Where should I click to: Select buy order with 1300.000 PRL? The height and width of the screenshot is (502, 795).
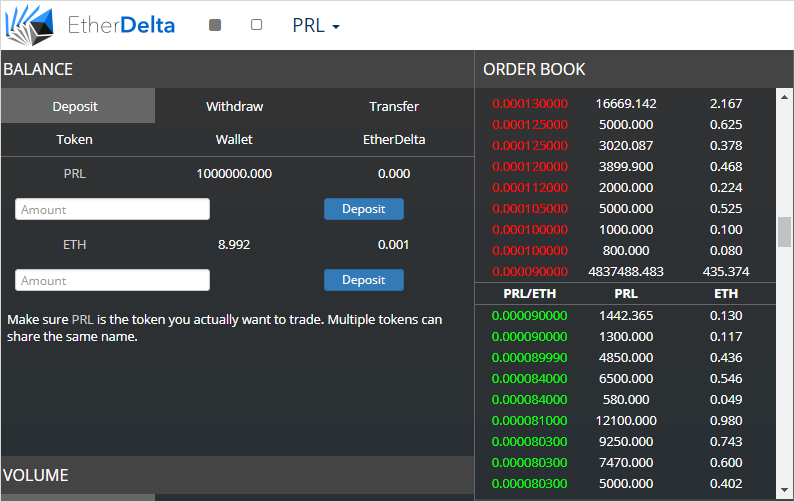(x=625, y=337)
